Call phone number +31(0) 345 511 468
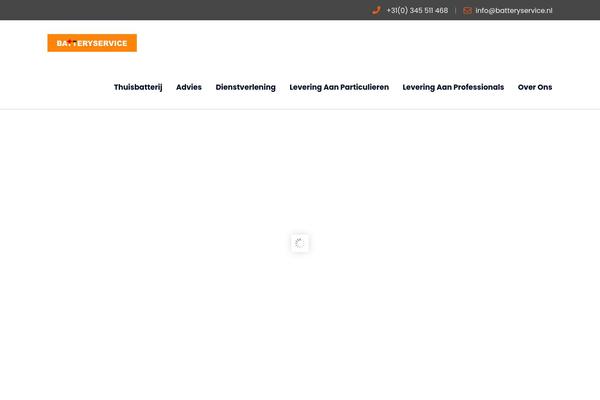Screen dimensions: 600x400 pos(417,11)
